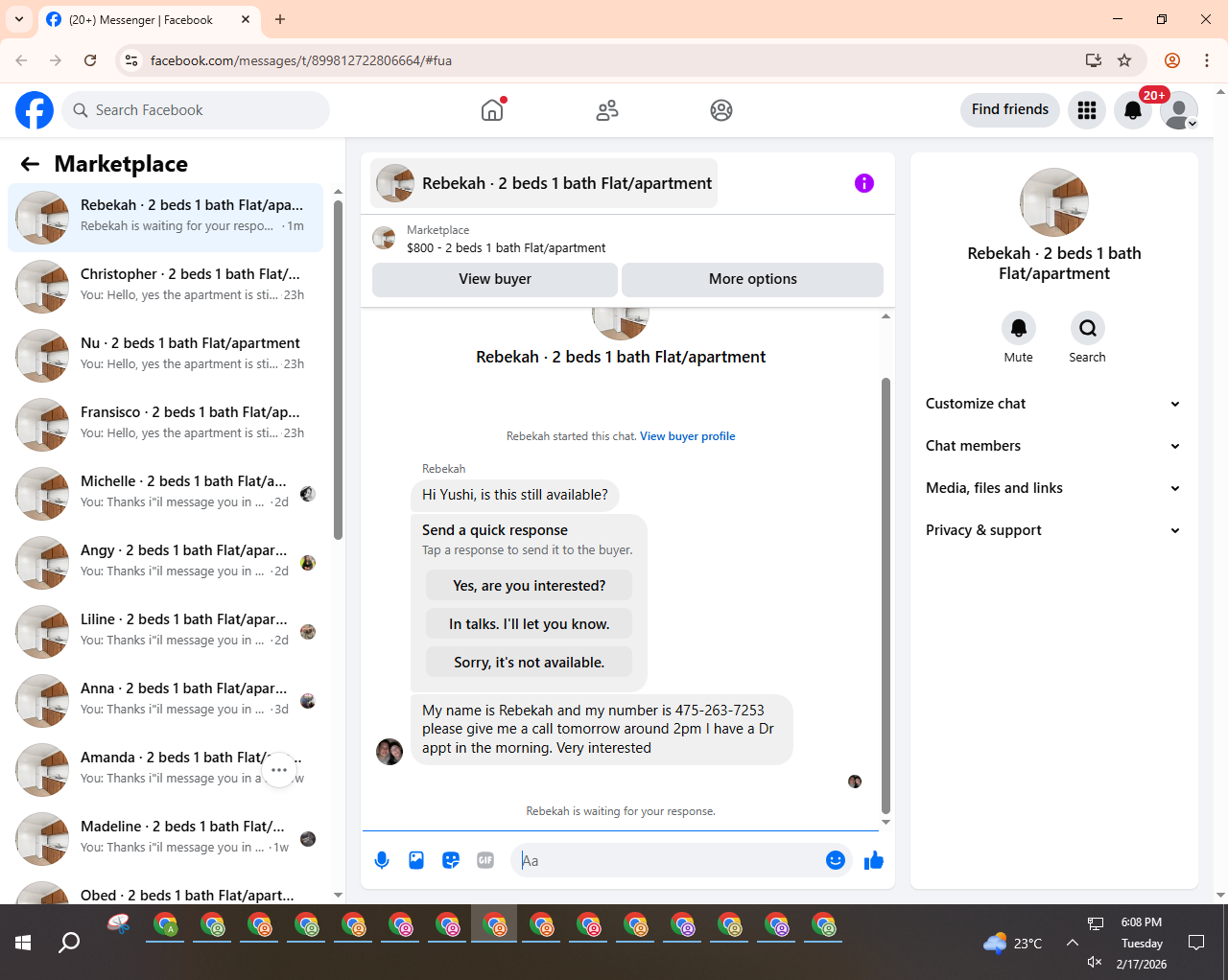This screenshot has height=980, width=1228.
Task: Click the weather widget showing 23°C
Action: pyautogui.click(x=1013, y=943)
